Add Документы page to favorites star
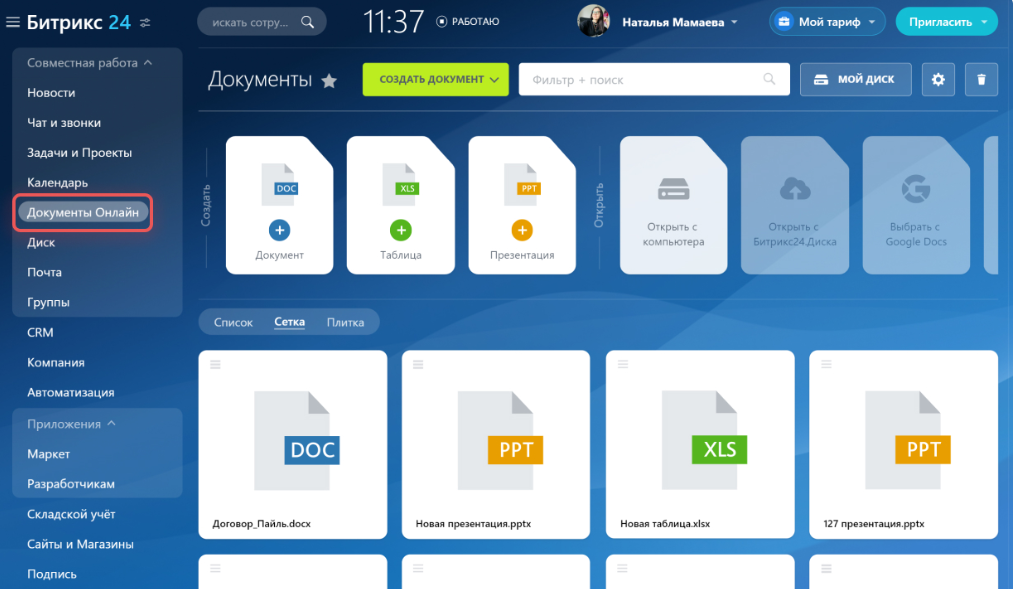 click(329, 81)
